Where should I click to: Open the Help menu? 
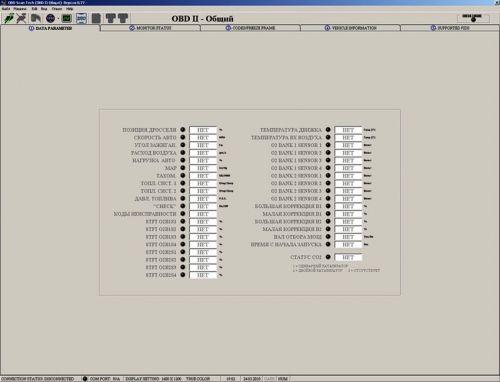[69, 9]
